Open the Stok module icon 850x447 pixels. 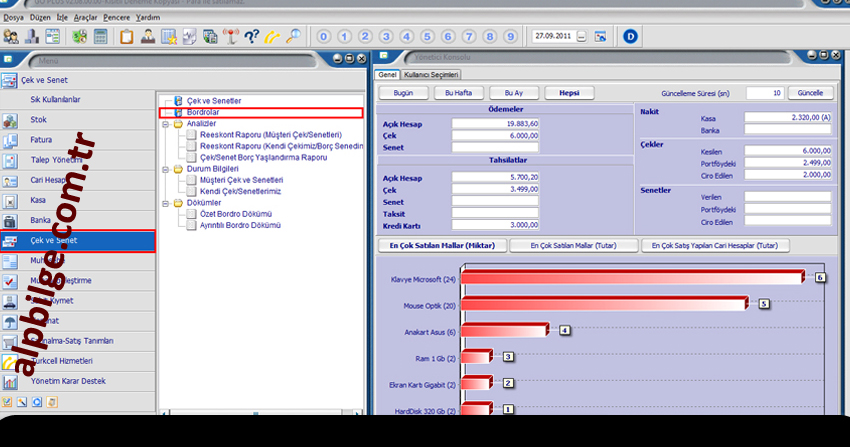[x=11, y=120]
